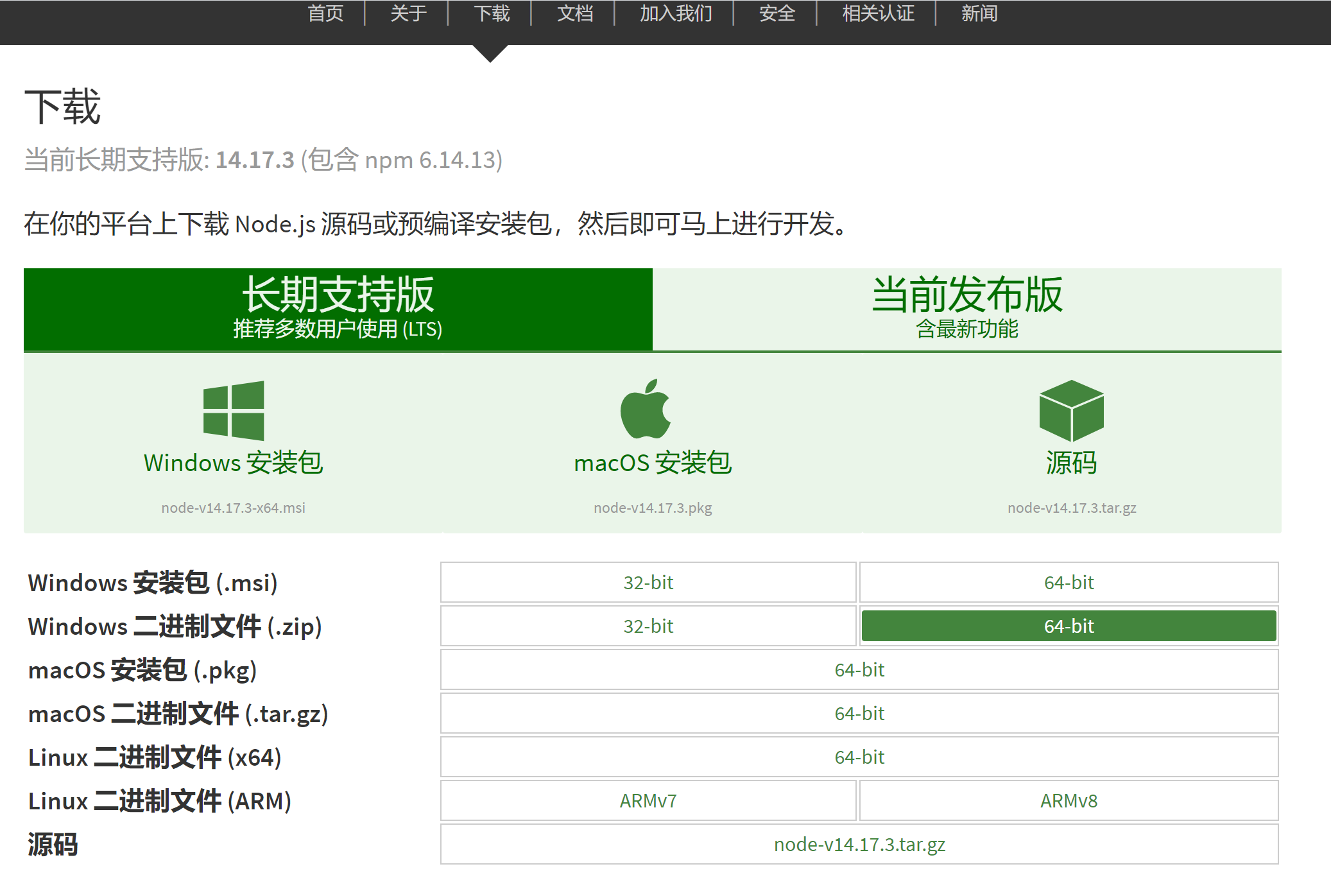
Task: Click the Windows logo icon
Action: coord(234,410)
